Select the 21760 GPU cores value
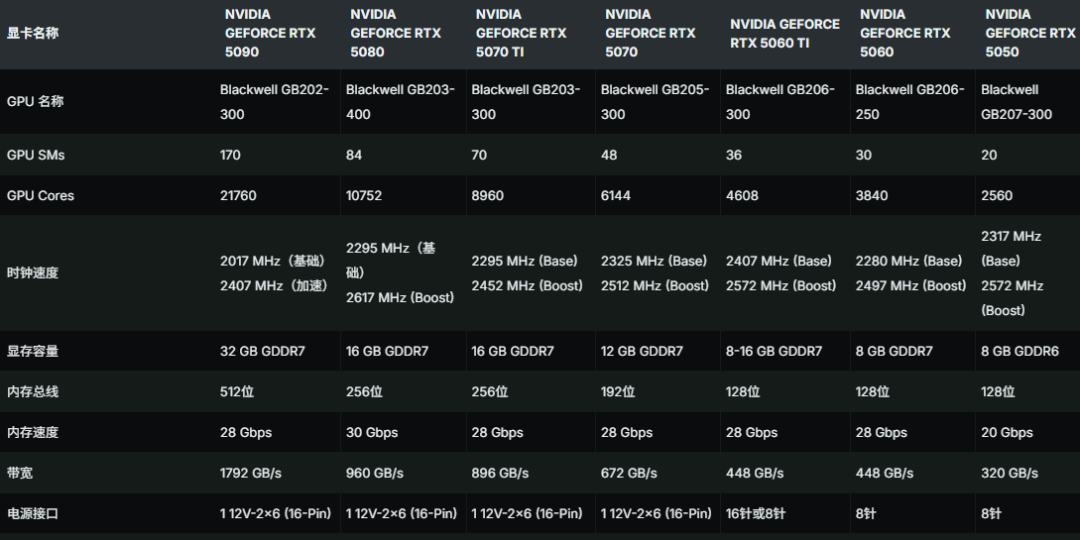The height and width of the screenshot is (540, 1080). (239, 196)
